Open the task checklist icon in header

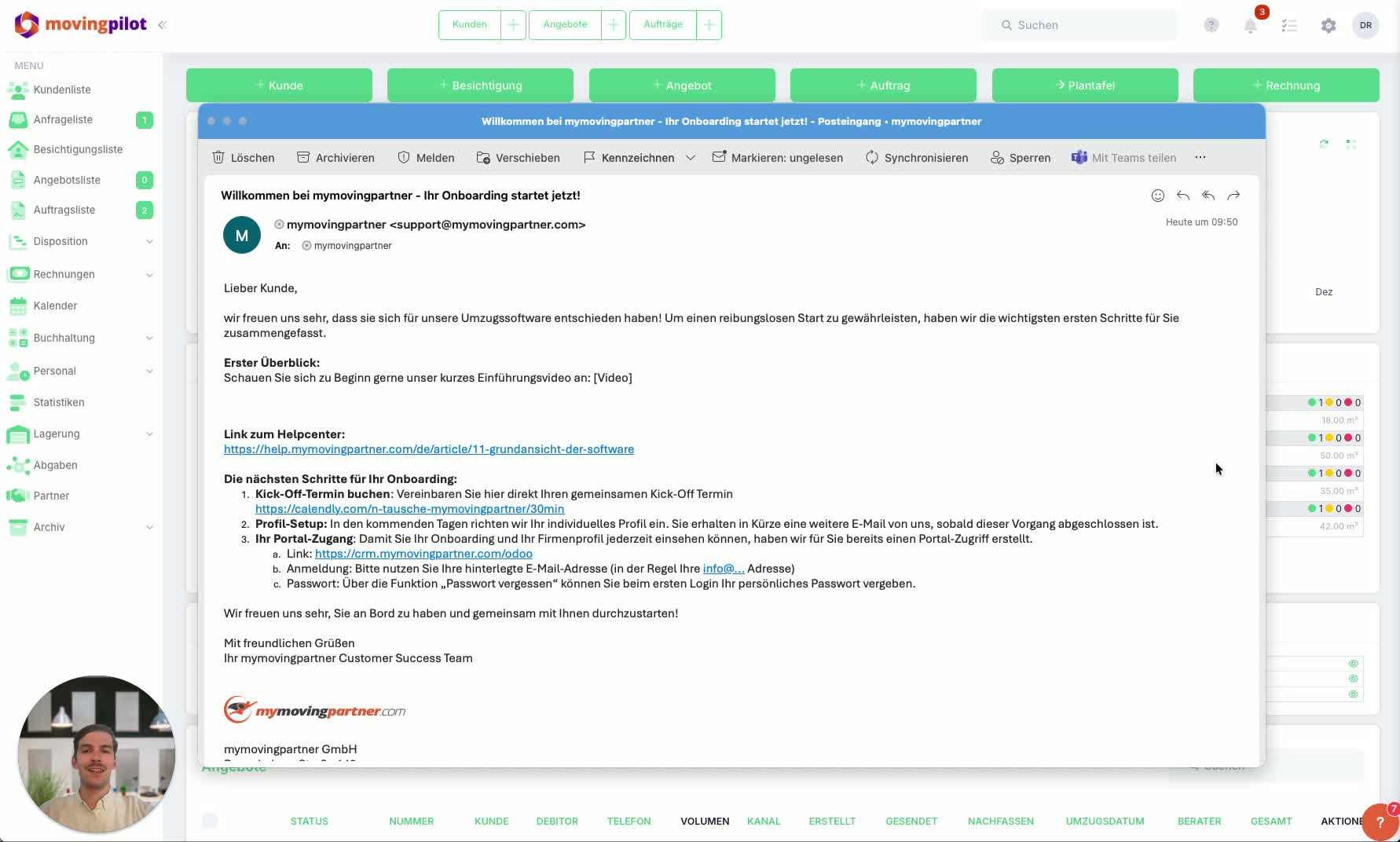pos(1289,25)
